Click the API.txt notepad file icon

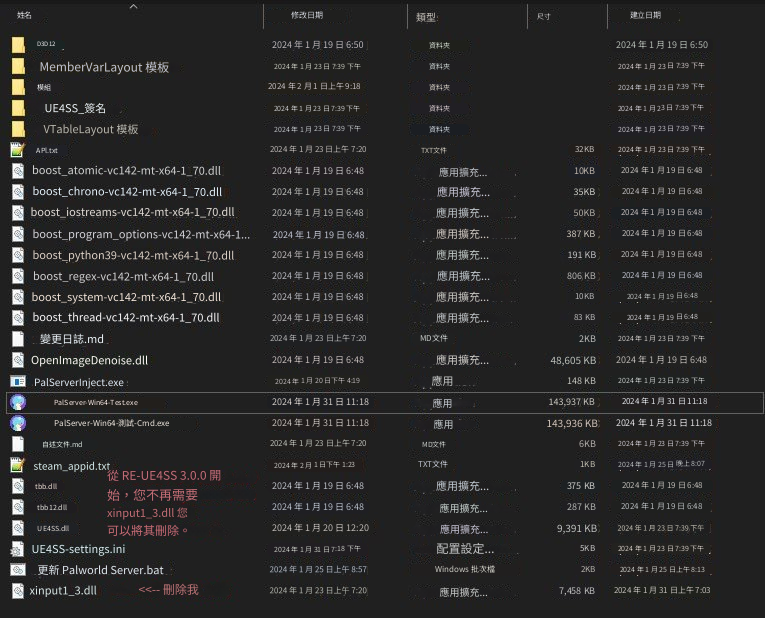click(x=18, y=150)
